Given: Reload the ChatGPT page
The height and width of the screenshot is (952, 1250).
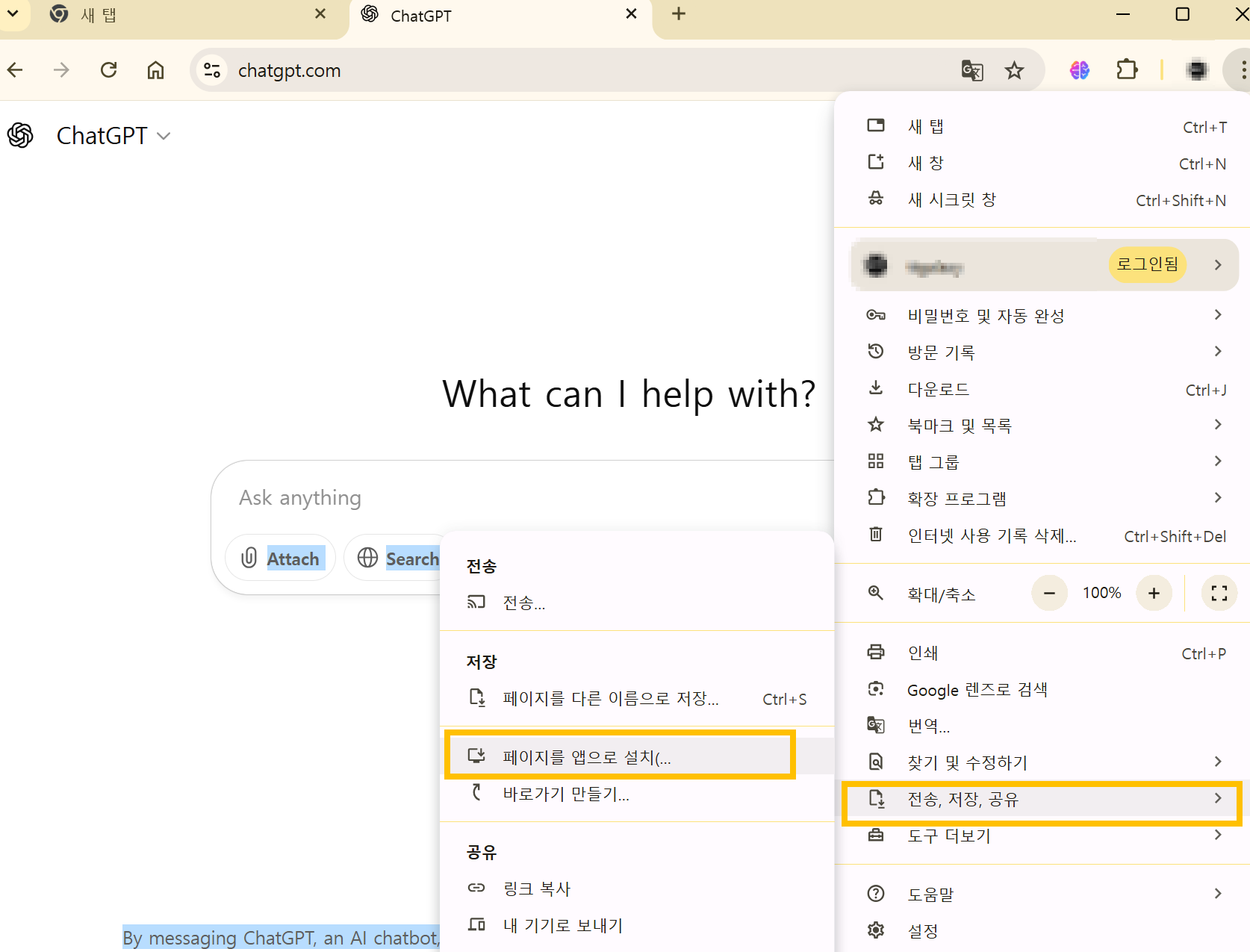Looking at the screenshot, I should (109, 70).
